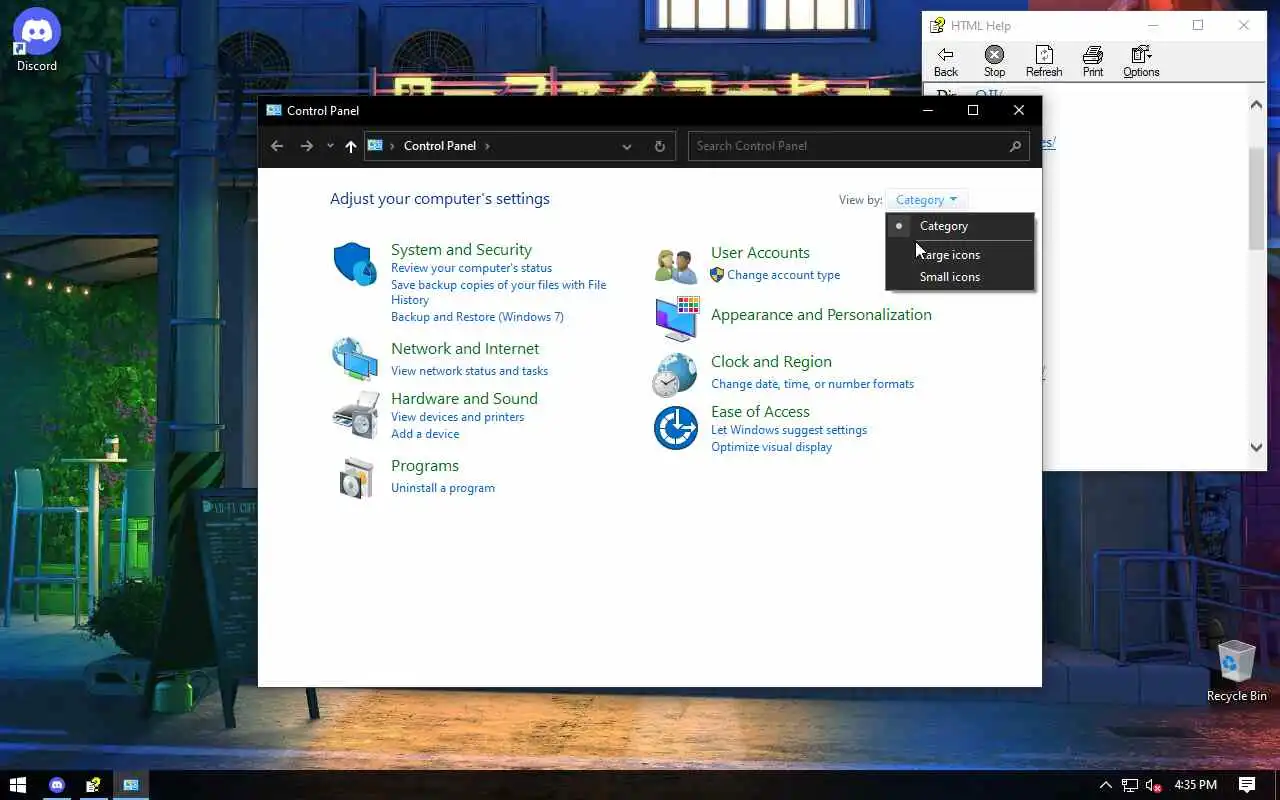Screen dimensions: 1280x800
Task: Click the Control Panel title bar icon
Action: 274,111
